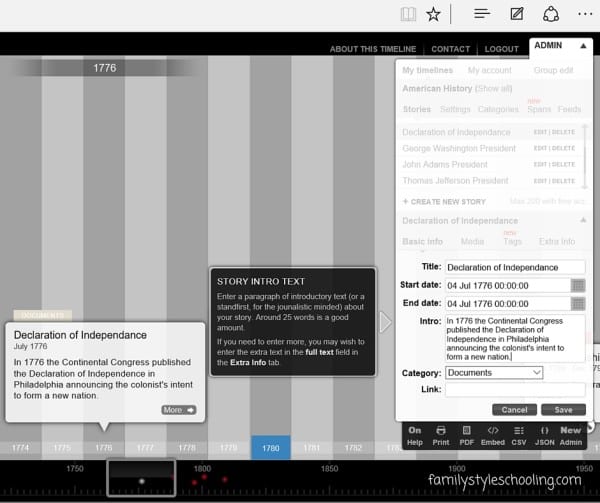Click More on the story card
This screenshot has width=600, height=503.
pyautogui.click(x=179, y=410)
